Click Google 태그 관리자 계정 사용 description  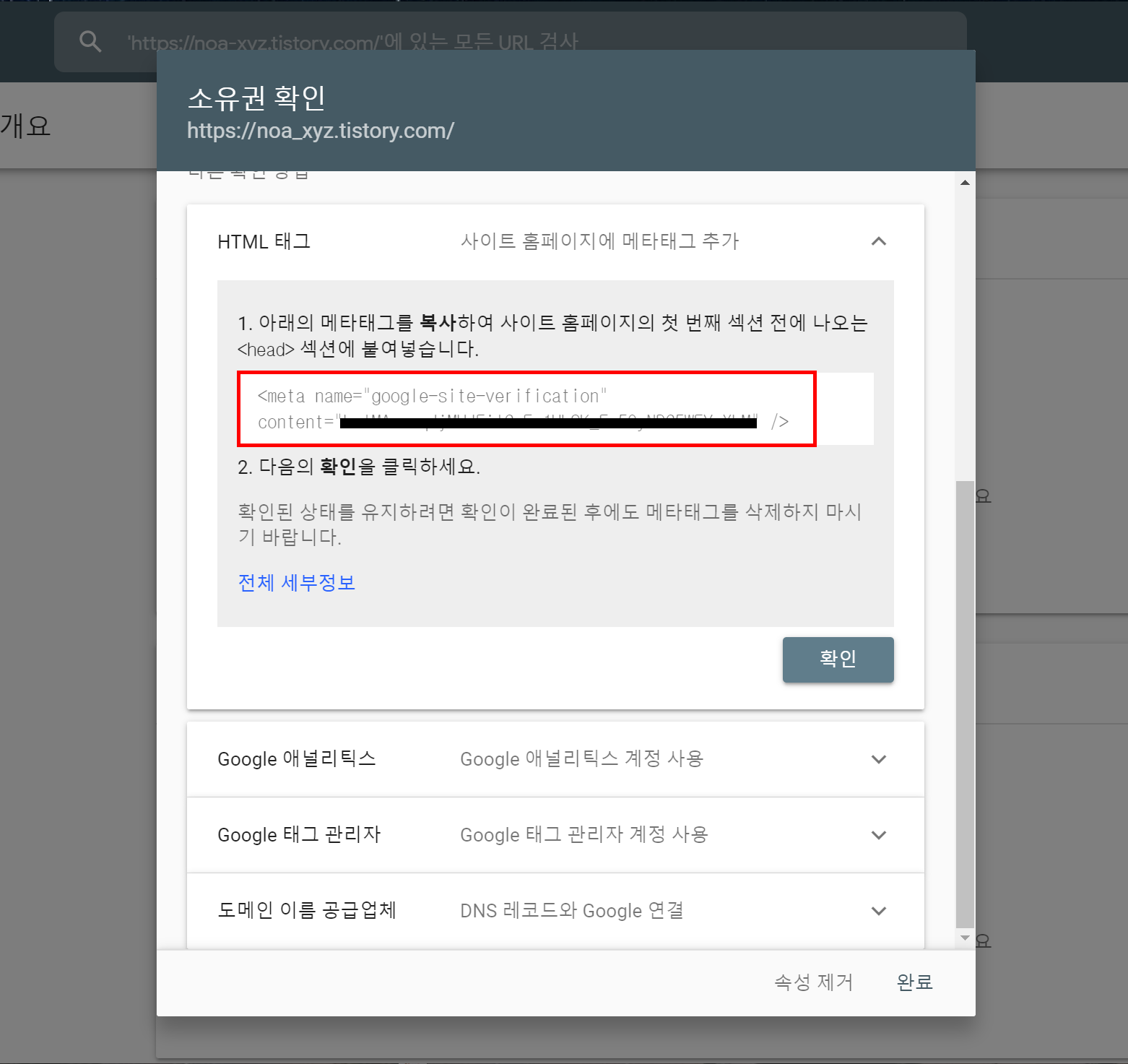[584, 835]
